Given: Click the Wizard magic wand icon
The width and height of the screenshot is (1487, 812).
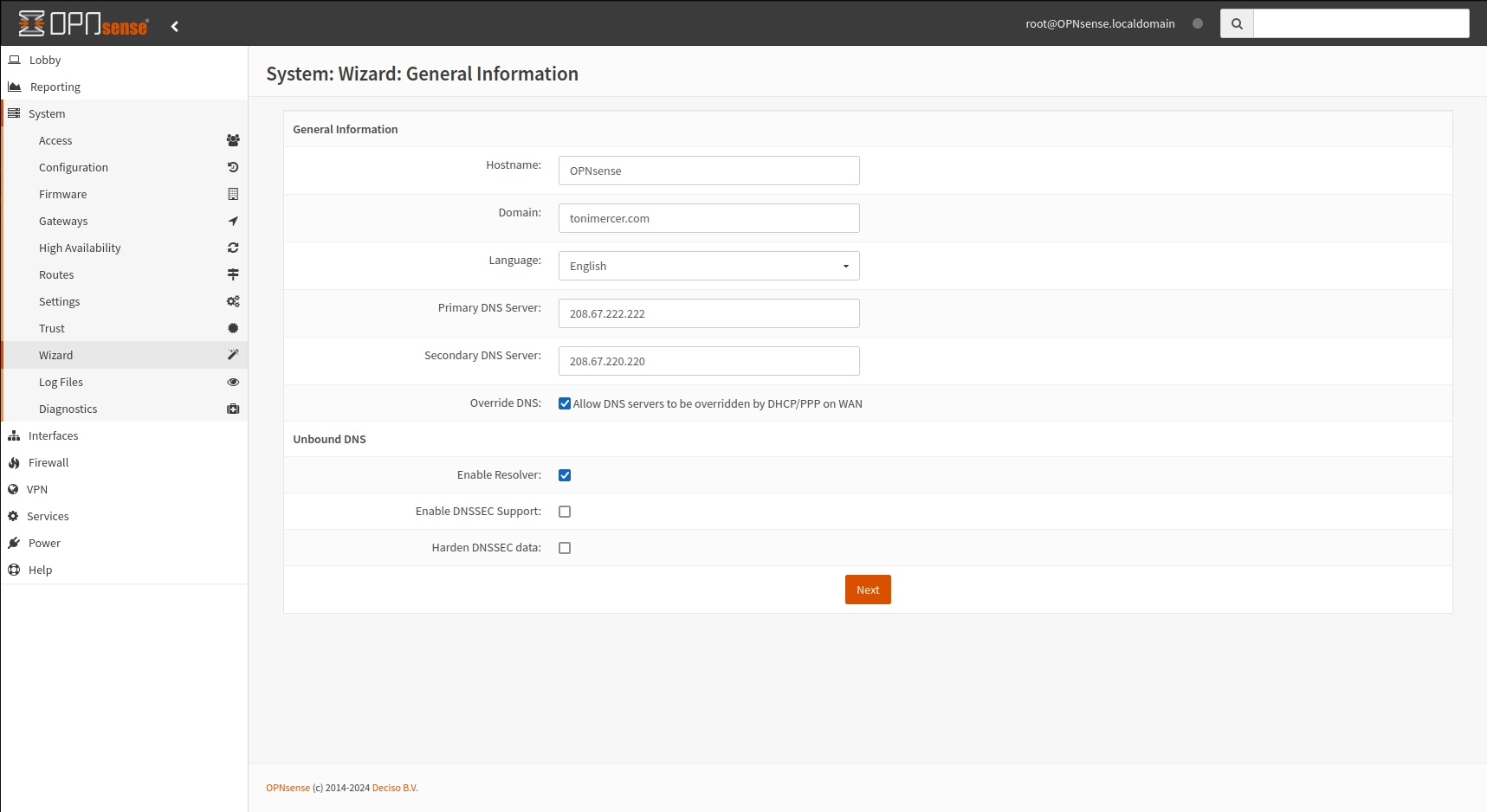Looking at the screenshot, I should [233, 355].
